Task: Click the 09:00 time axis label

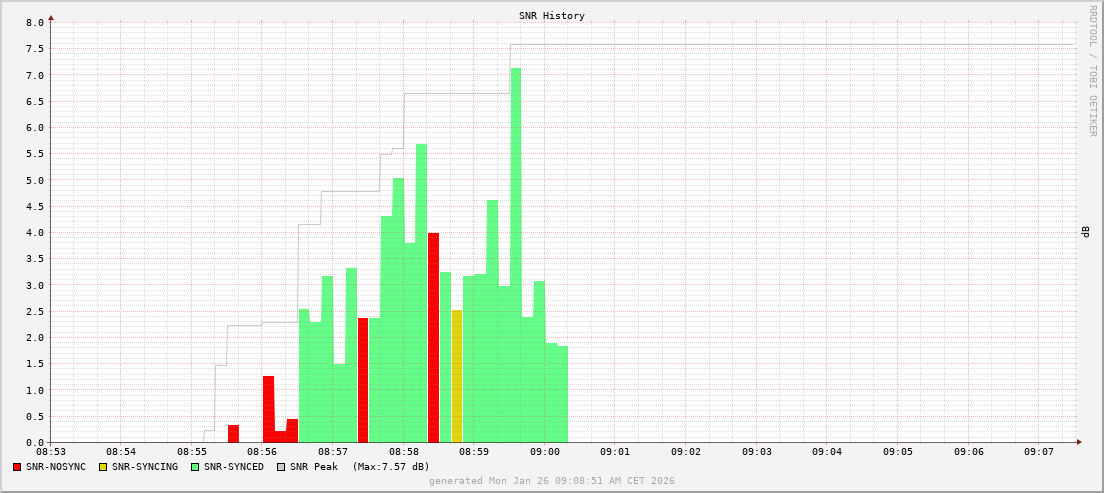Action: point(544,452)
